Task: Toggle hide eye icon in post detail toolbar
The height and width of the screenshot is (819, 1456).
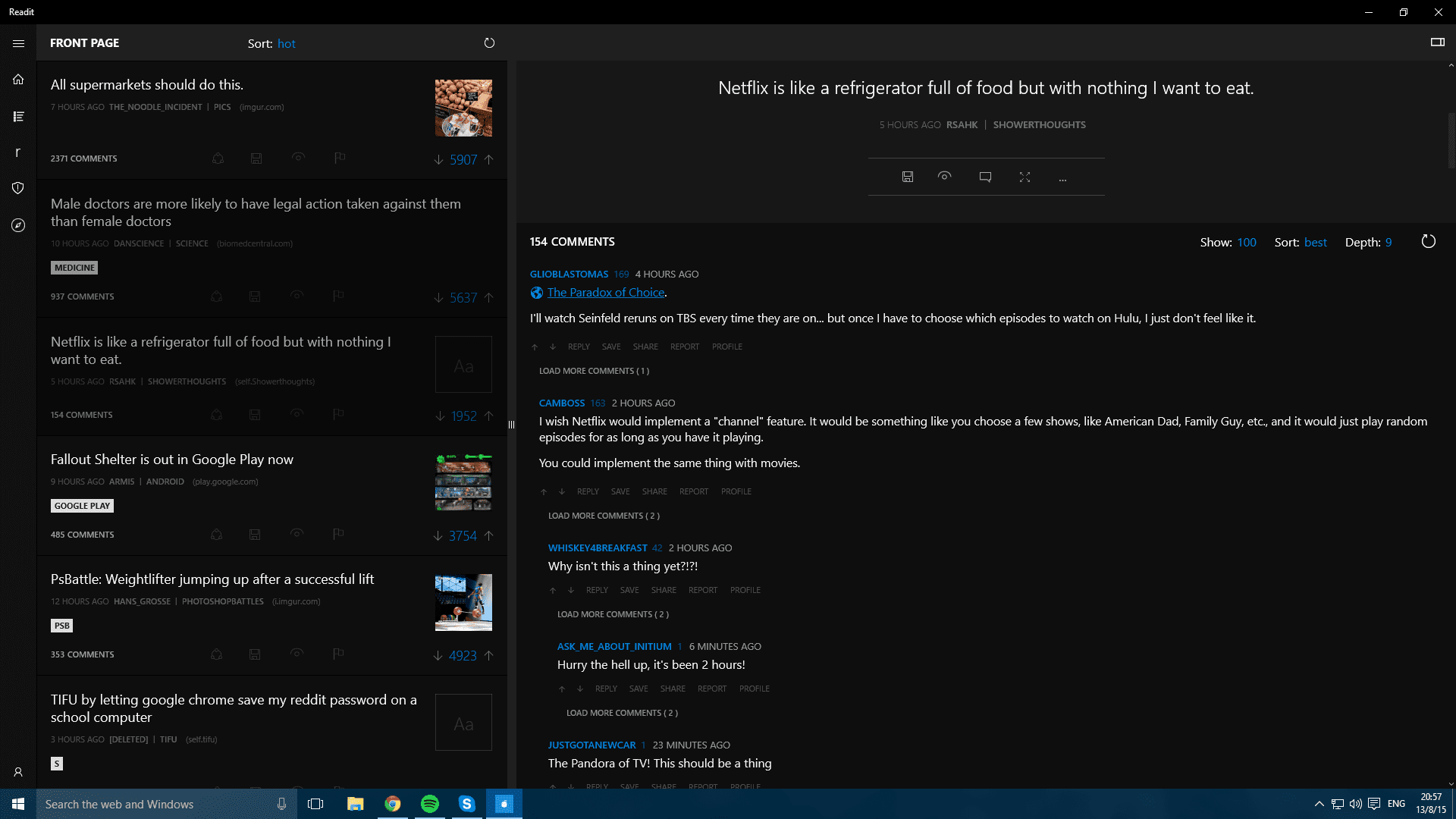Action: pyautogui.click(x=944, y=176)
